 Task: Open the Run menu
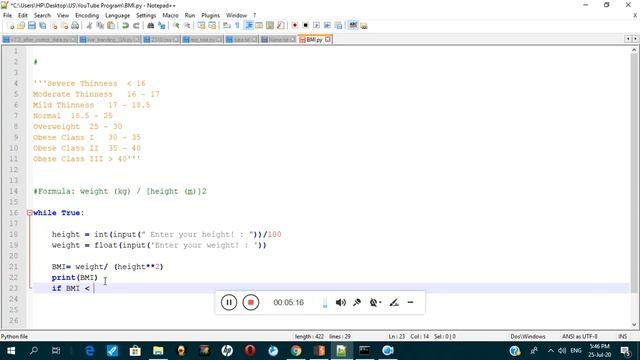click(190, 15)
